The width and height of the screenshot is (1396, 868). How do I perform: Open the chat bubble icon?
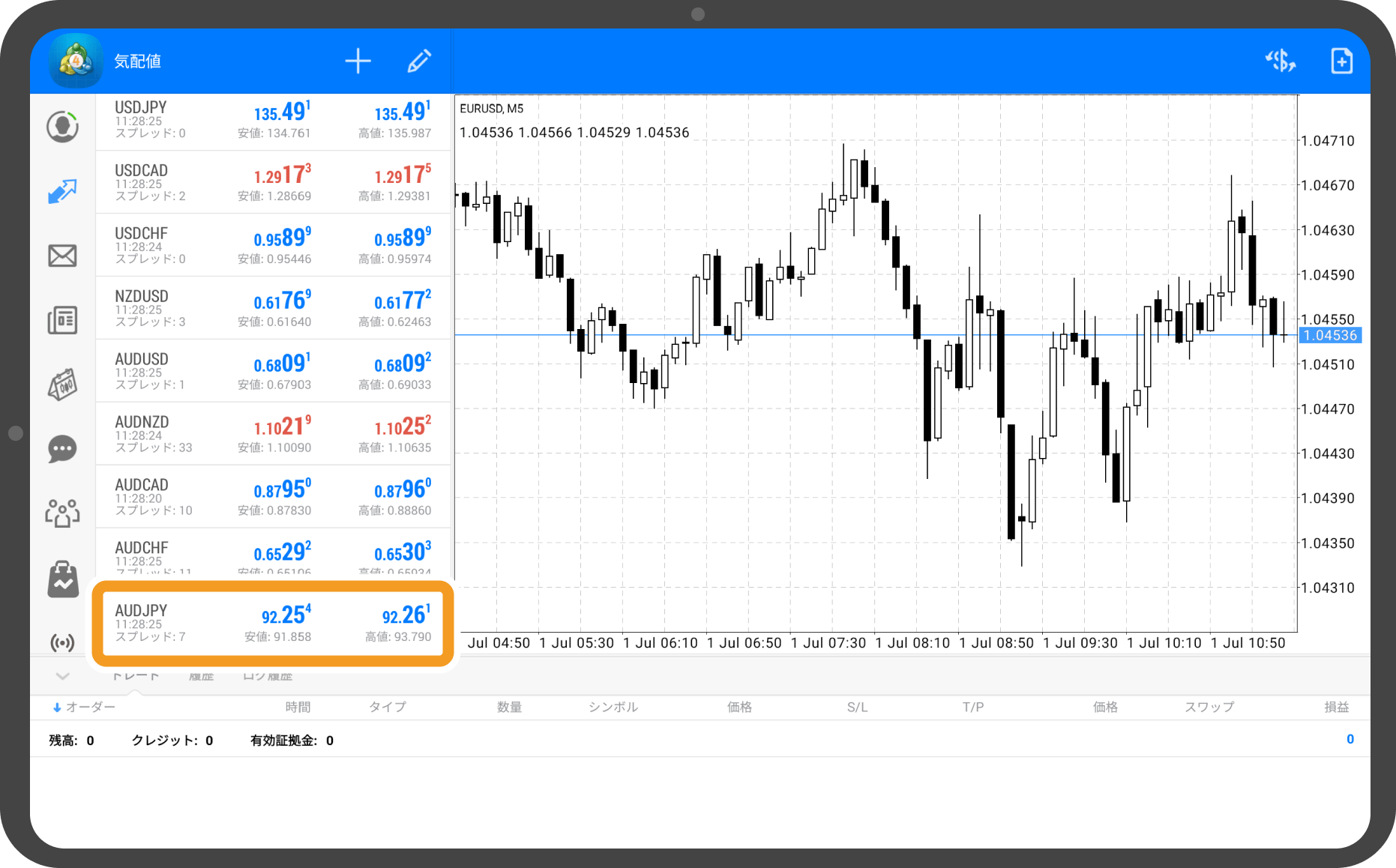pyautogui.click(x=62, y=449)
